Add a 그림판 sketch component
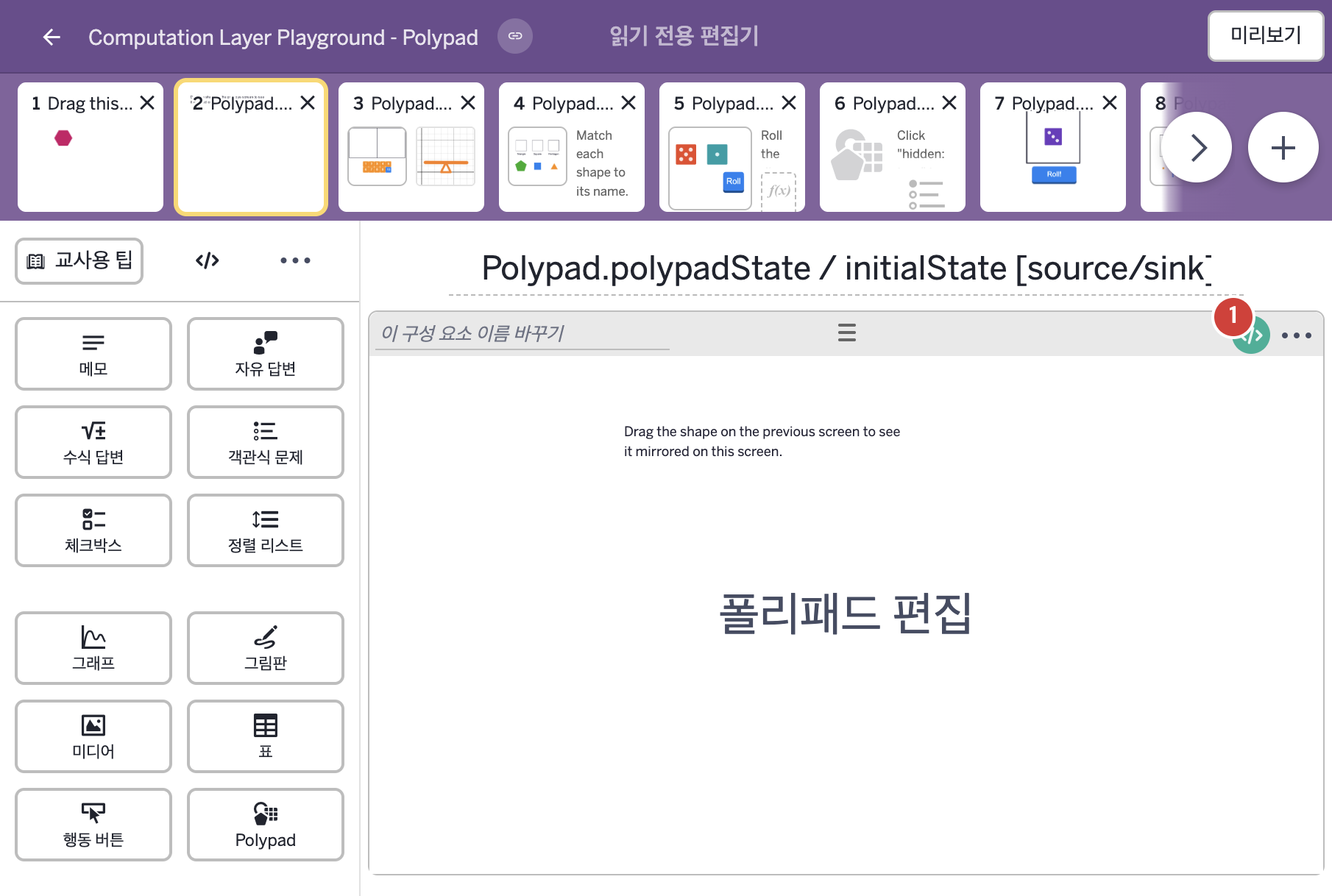 pos(266,648)
